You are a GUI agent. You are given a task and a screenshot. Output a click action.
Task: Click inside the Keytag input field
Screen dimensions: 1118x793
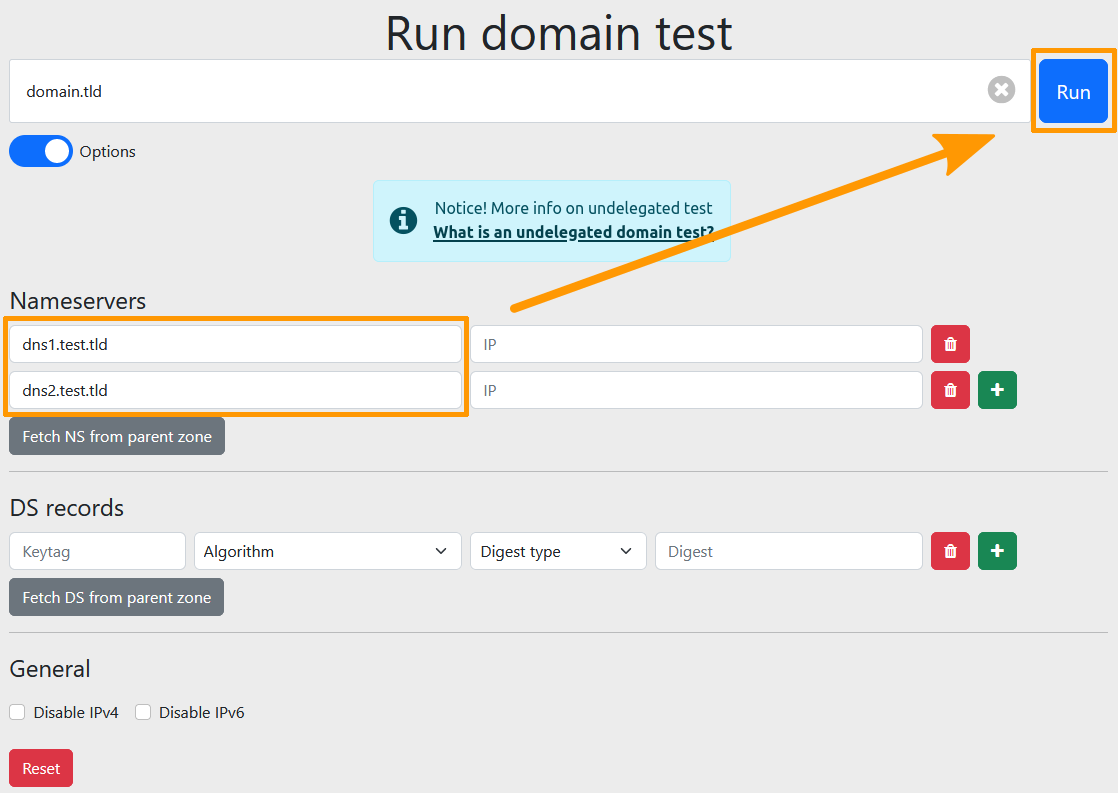[x=96, y=551]
